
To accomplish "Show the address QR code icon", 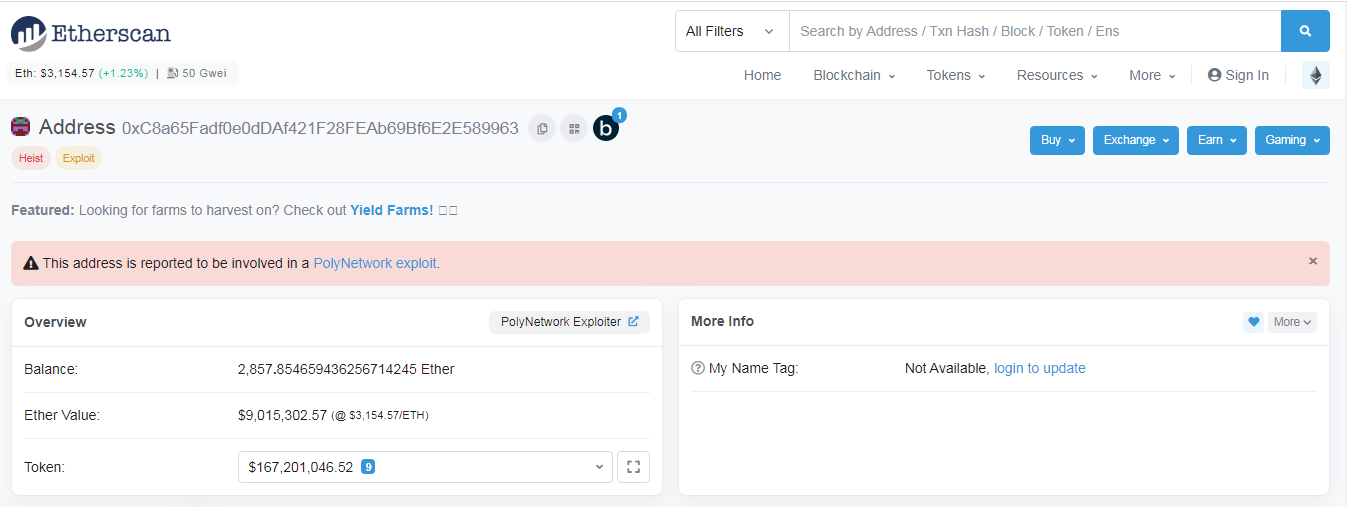I will 574,128.
